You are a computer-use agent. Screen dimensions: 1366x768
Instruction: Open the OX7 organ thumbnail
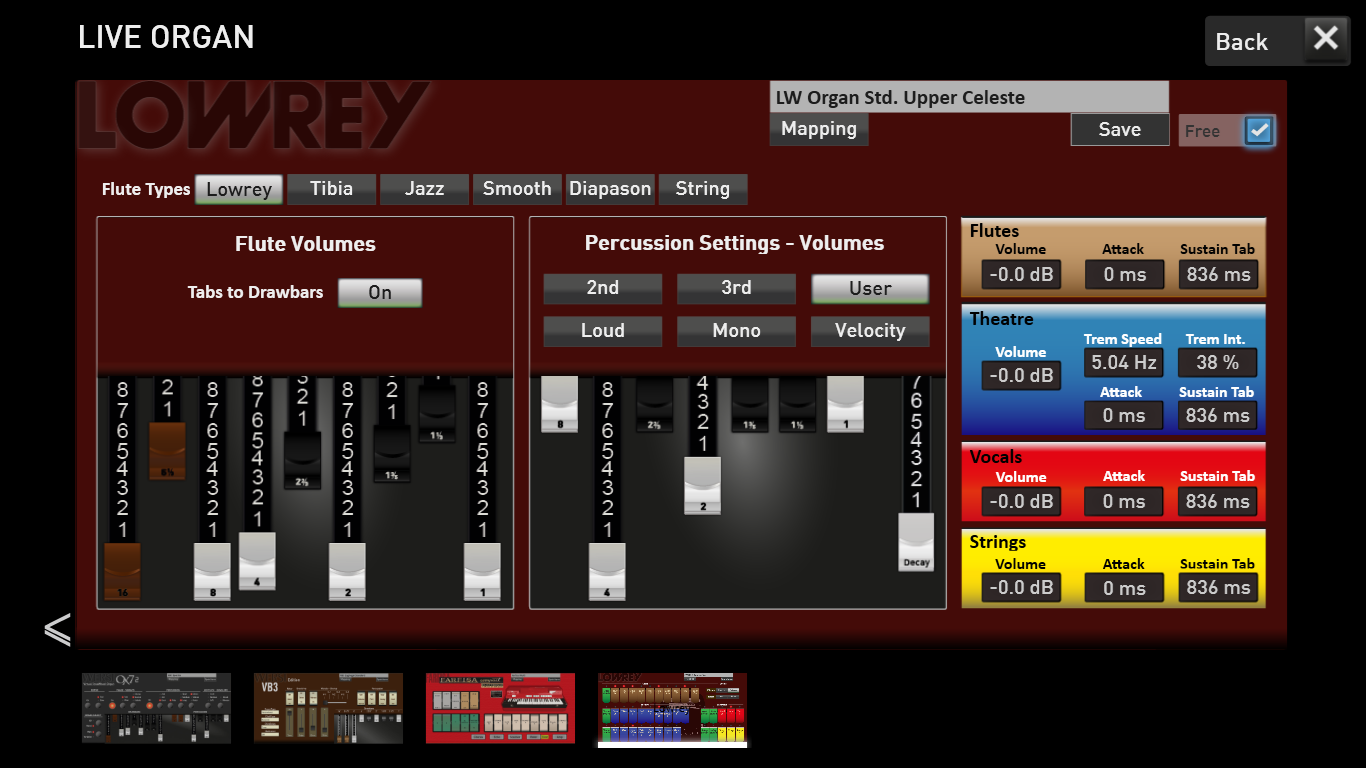(156, 708)
